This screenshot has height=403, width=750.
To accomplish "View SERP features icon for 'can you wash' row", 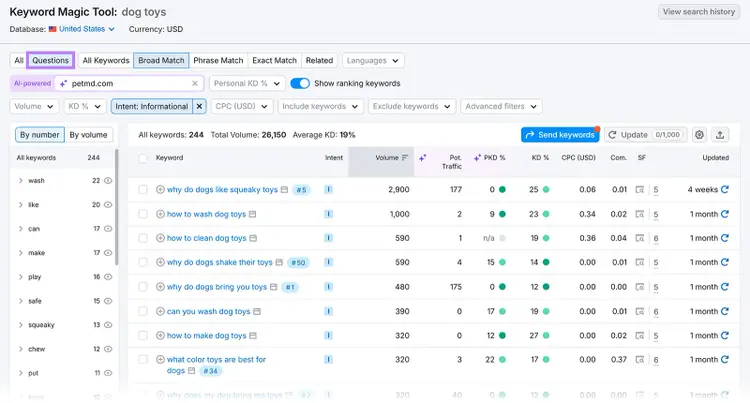I will 640,311.
